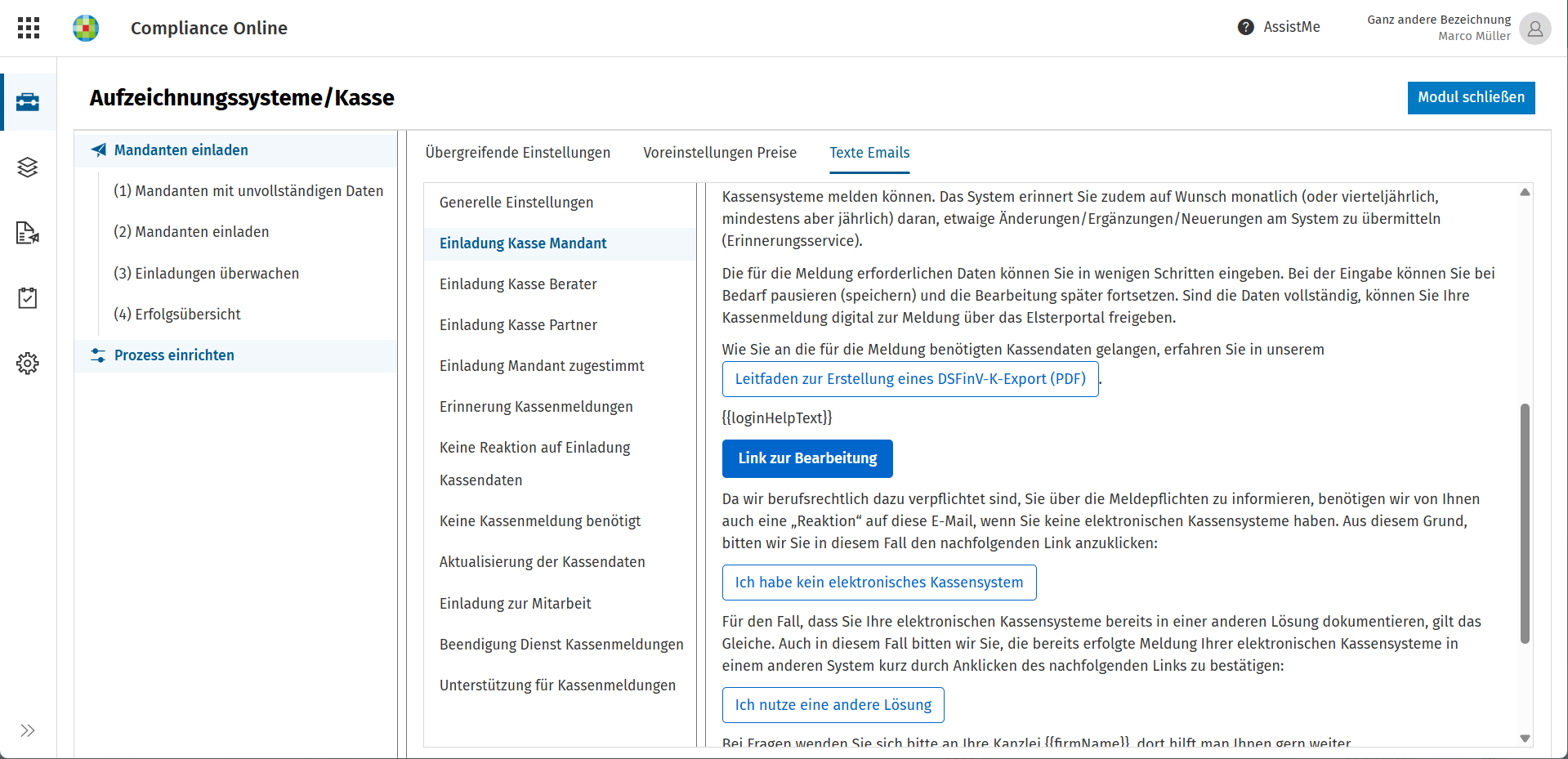Open (4) Erfolgsübersicht step
This screenshot has height=759, width=1568.
[x=177, y=315]
